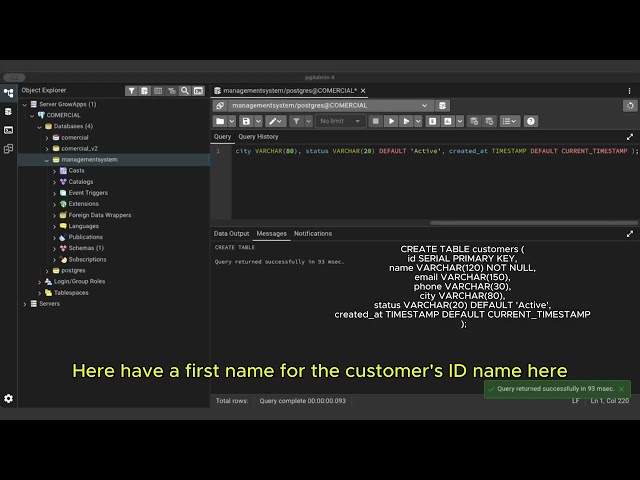The height and width of the screenshot is (480, 640).
Task: Open the Object Explorer sidebar panel icon
Action: (x=9, y=93)
